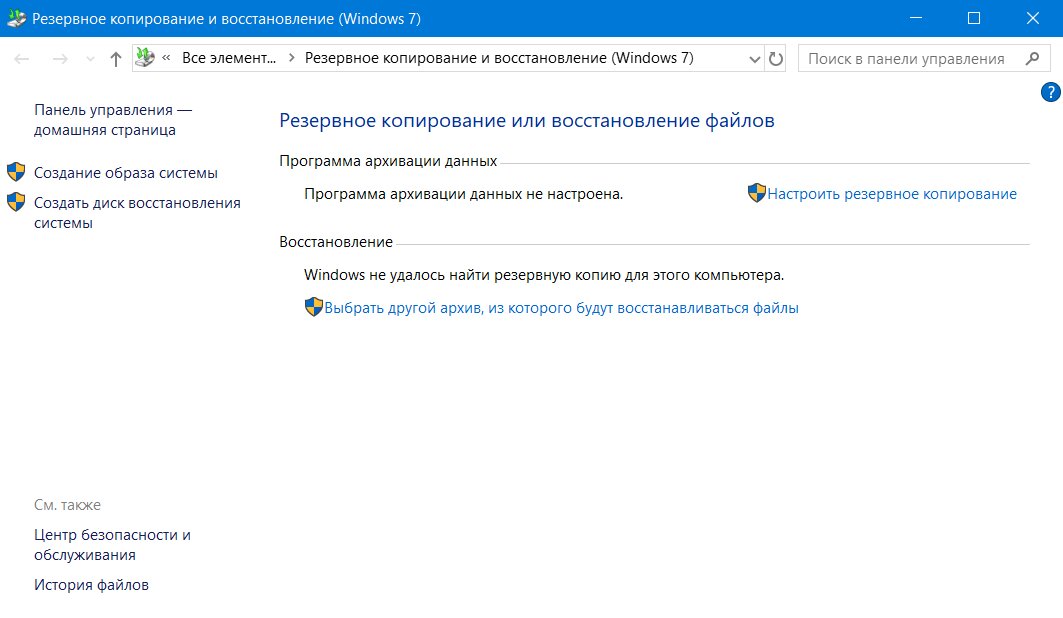This screenshot has width=1063, height=618.
Task: Click Резервное копирование и восстановление breadcrumb segment
Action: pyautogui.click(x=499, y=58)
